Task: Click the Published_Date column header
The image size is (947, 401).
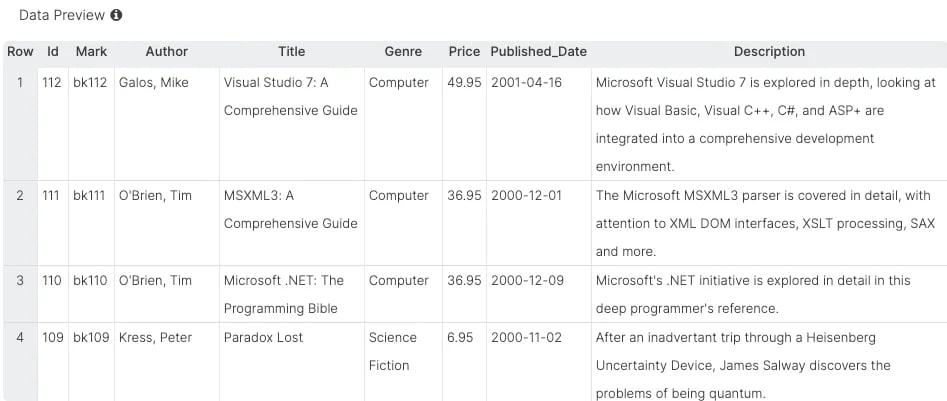Action: click(539, 52)
